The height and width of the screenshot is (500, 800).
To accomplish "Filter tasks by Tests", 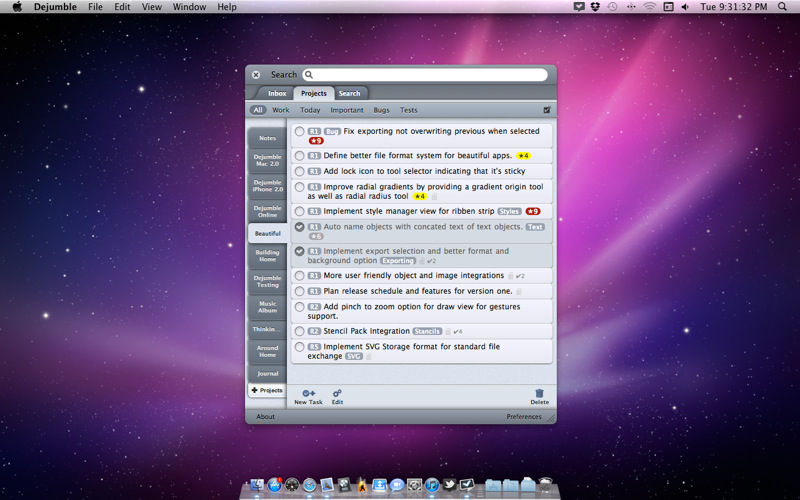I will tap(409, 110).
